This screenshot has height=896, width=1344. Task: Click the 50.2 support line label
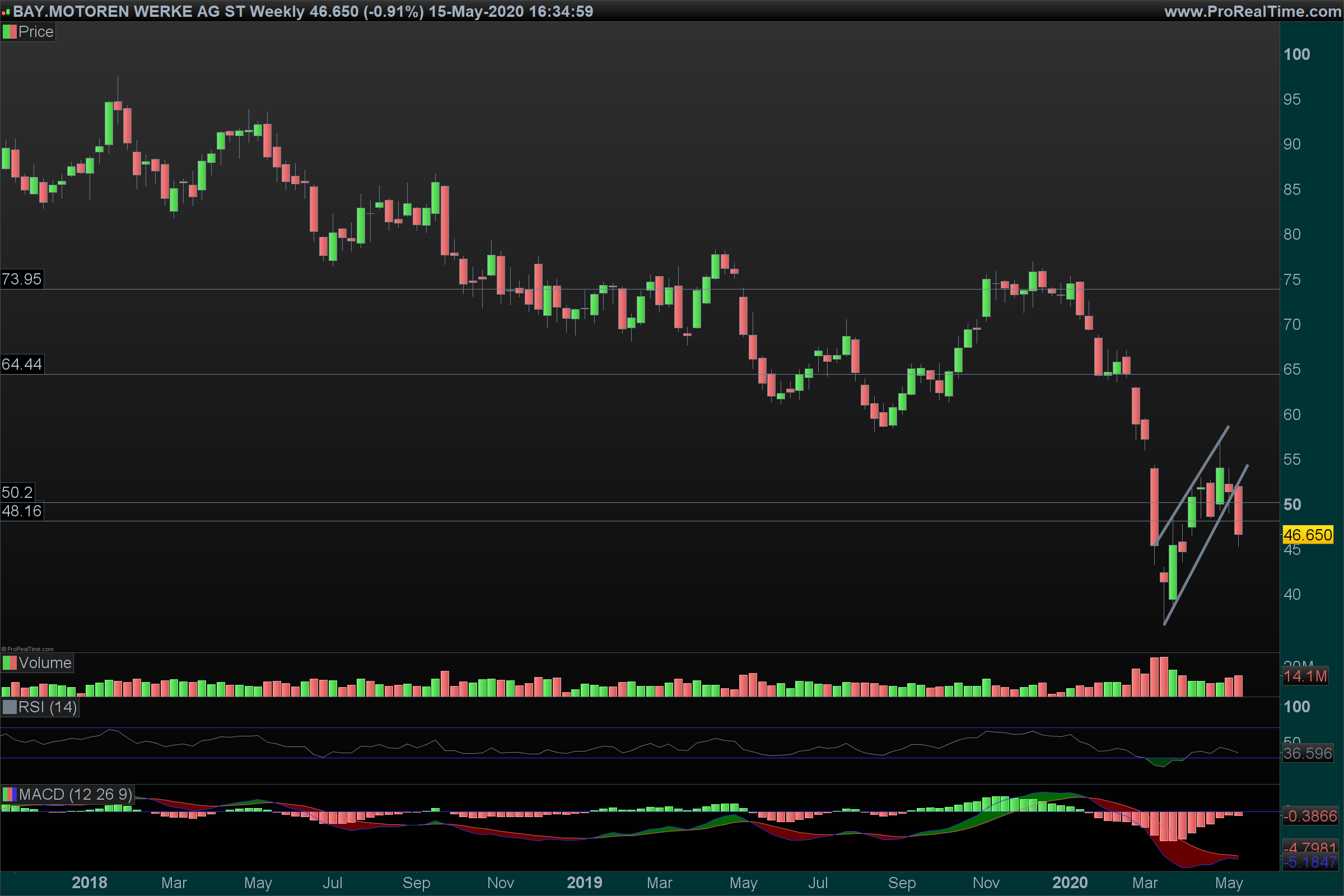click(x=17, y=492)
